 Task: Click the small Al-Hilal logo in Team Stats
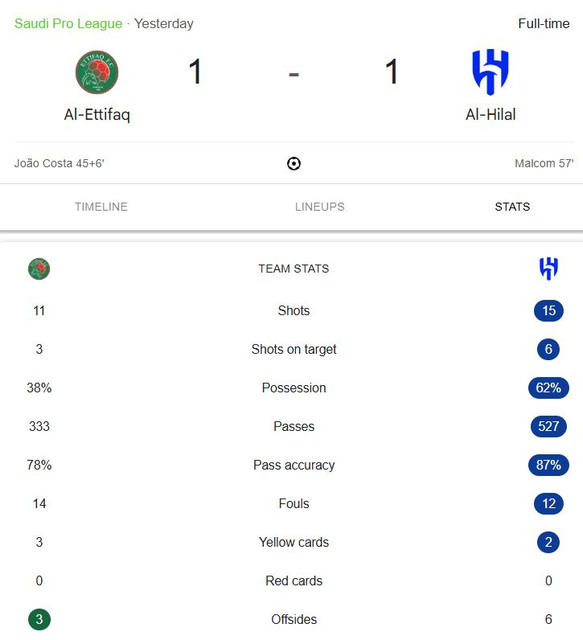548,268
